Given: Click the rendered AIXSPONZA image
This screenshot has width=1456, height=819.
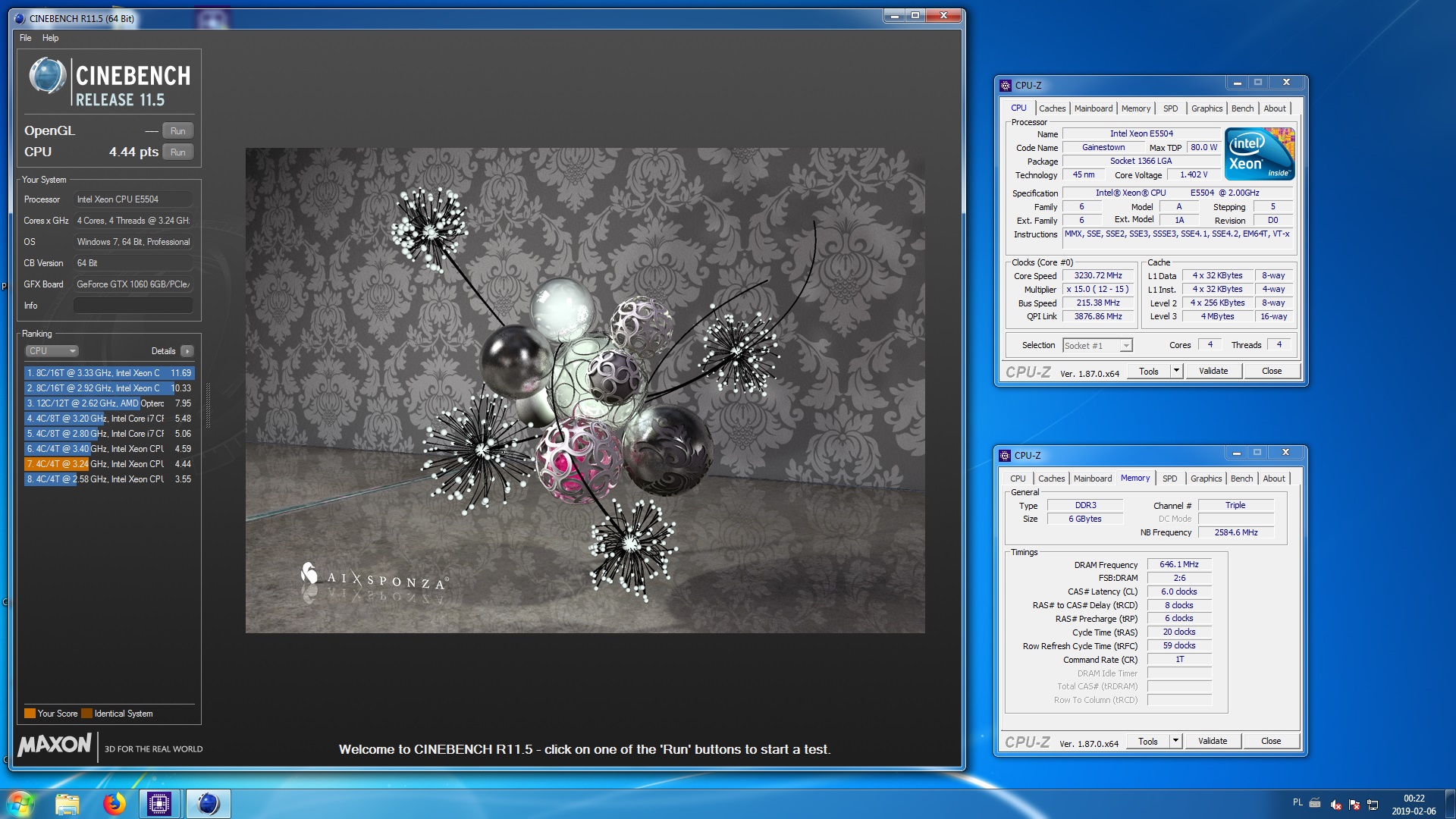Looking at the screenshot, I should (x=585, y=391).
